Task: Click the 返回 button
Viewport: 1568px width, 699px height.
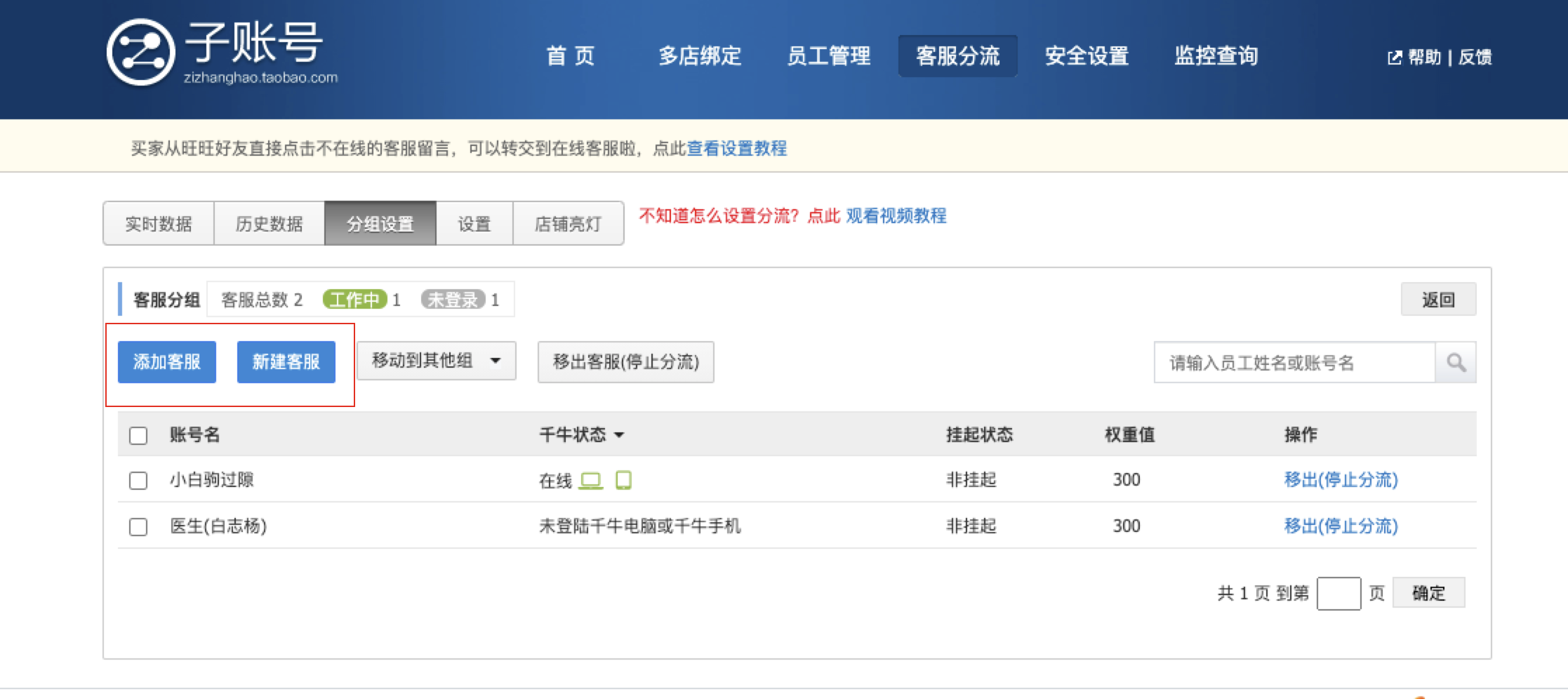Action: click(x=1439, y=300)
